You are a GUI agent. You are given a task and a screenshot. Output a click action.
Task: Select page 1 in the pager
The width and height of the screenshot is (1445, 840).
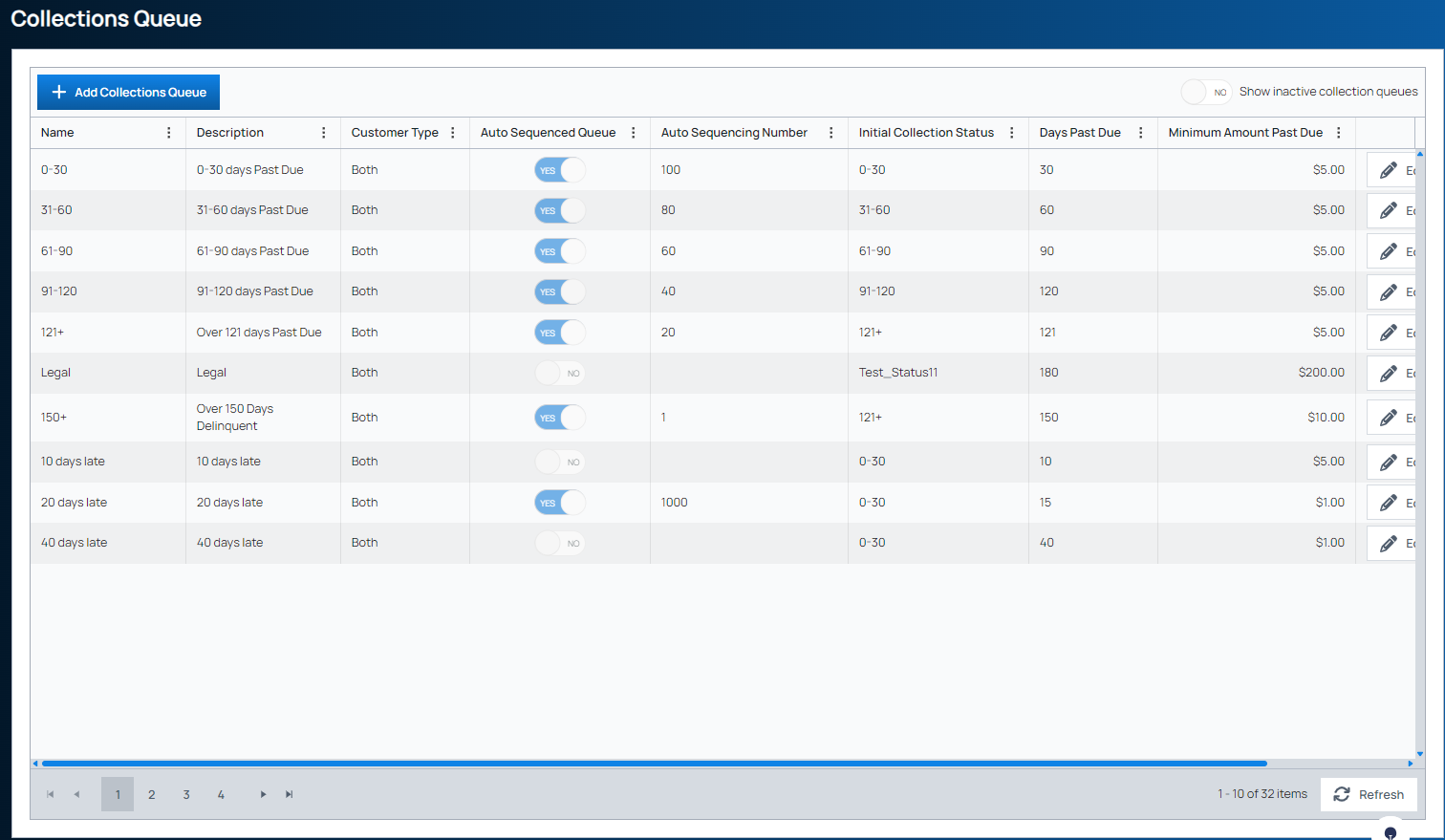pos(118,794)
